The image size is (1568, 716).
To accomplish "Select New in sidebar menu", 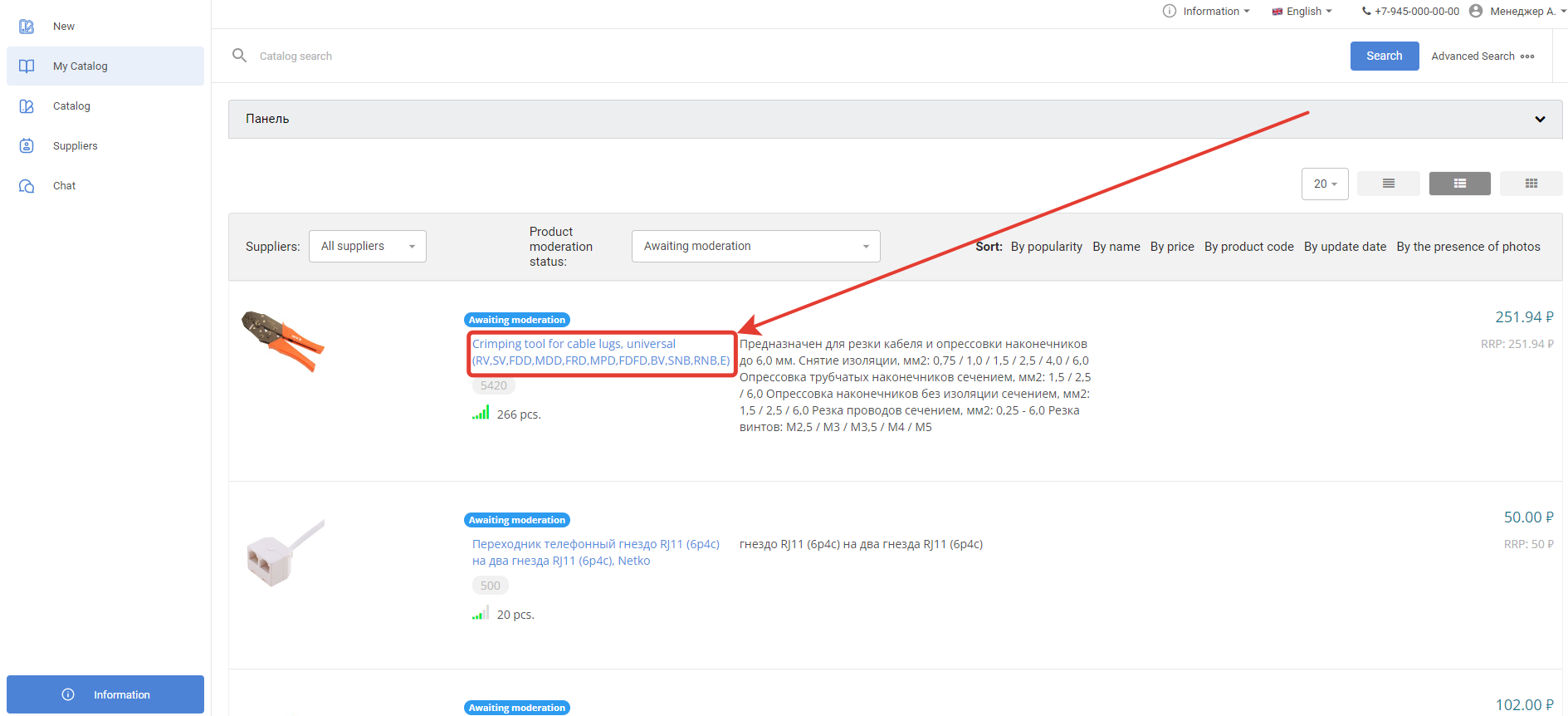I will tap(64, 27).
